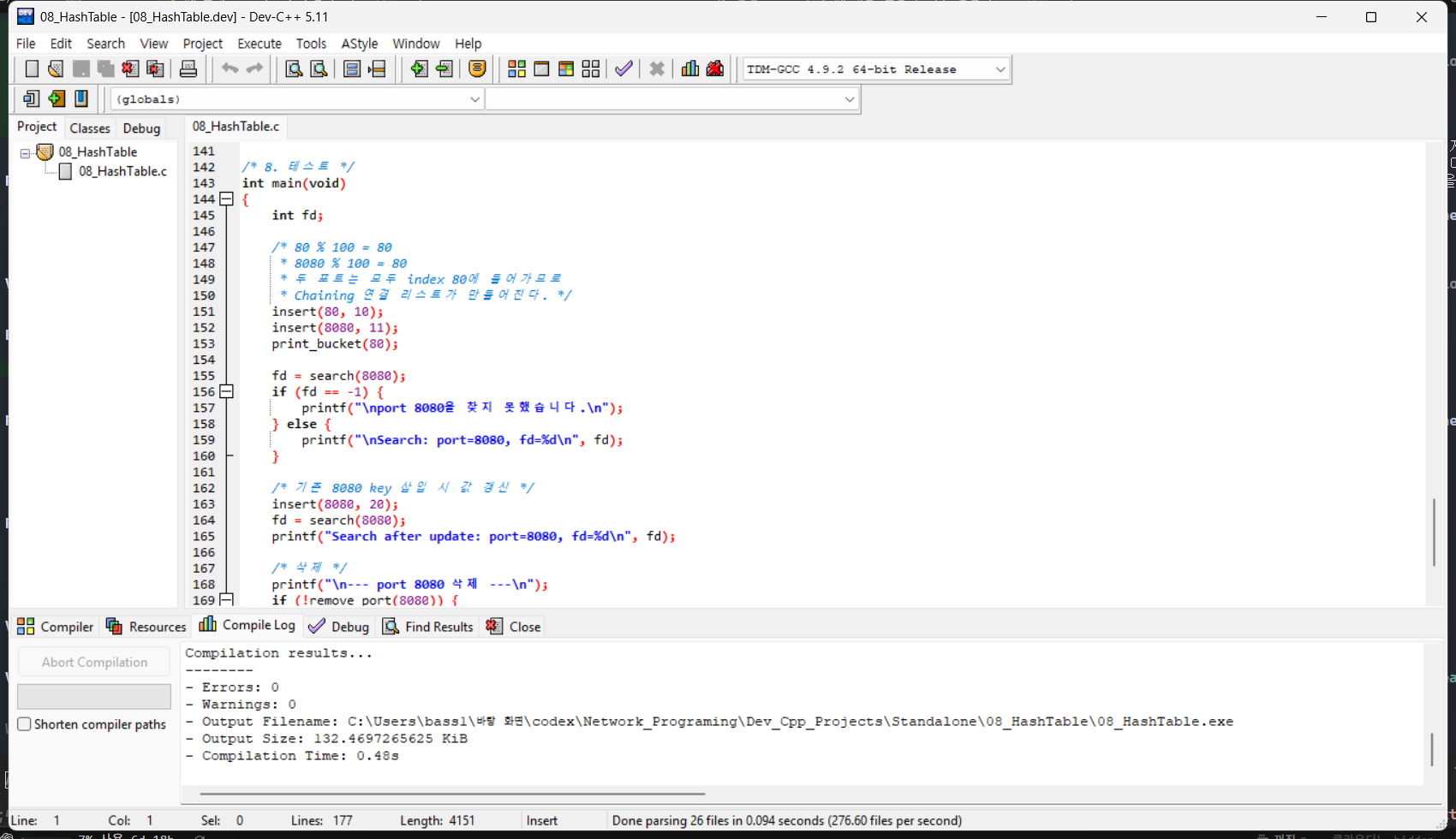Click the Print toolbar icon

(188, 69)
